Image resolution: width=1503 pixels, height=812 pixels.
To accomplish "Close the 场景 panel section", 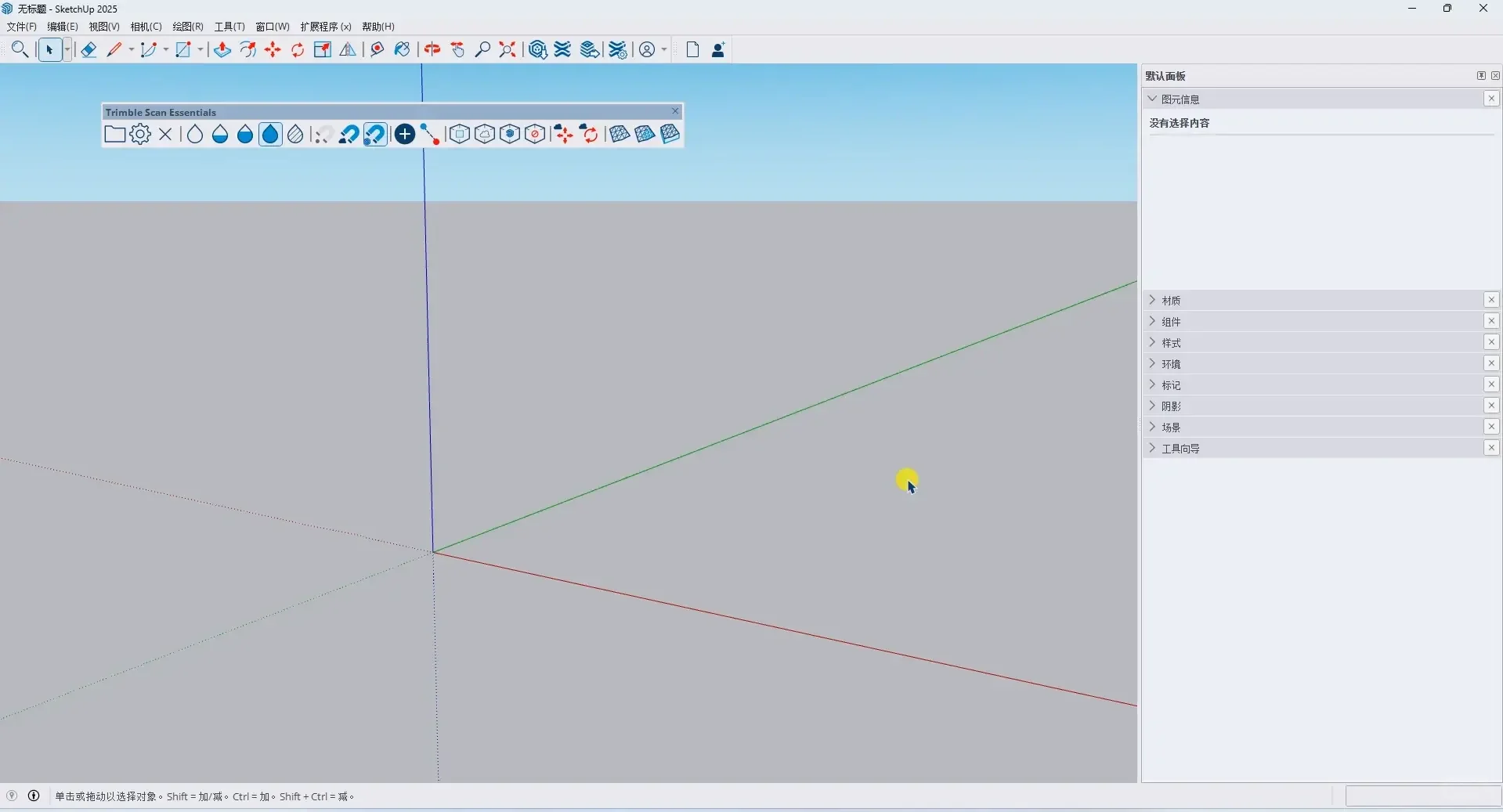I will (1491, 427).
